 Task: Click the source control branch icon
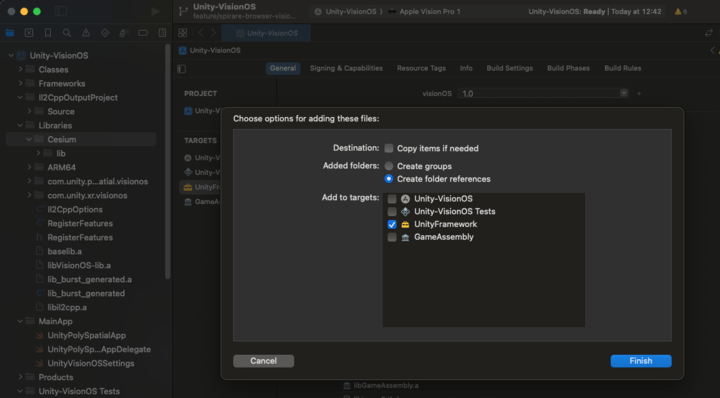tap(183, 11)
